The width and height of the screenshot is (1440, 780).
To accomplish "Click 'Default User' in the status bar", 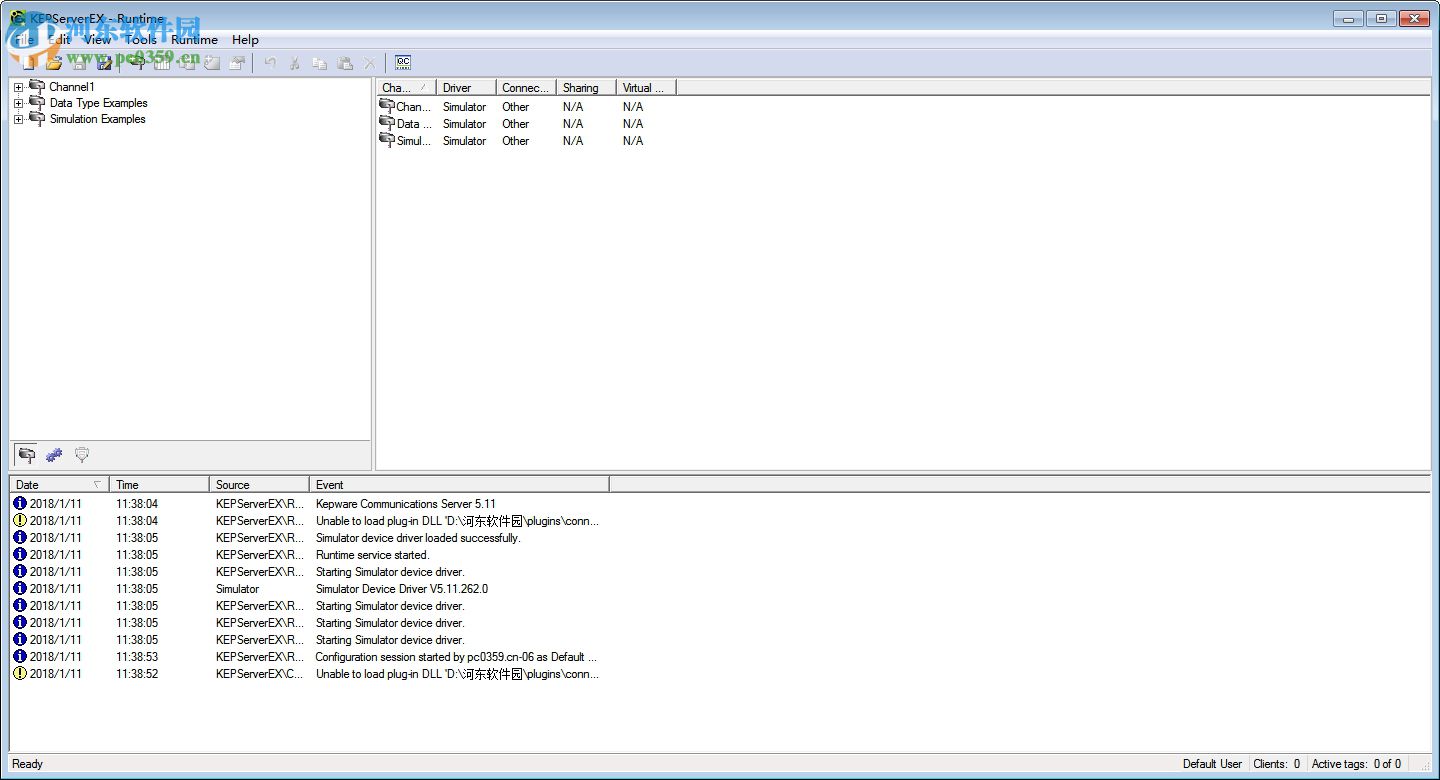I will click(x=1212, y=764).
